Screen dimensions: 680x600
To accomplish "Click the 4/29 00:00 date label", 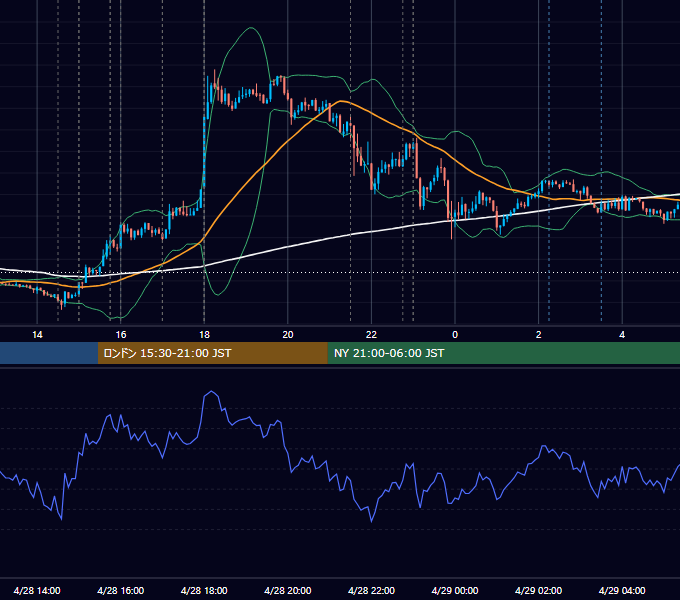I will [455, 590].
